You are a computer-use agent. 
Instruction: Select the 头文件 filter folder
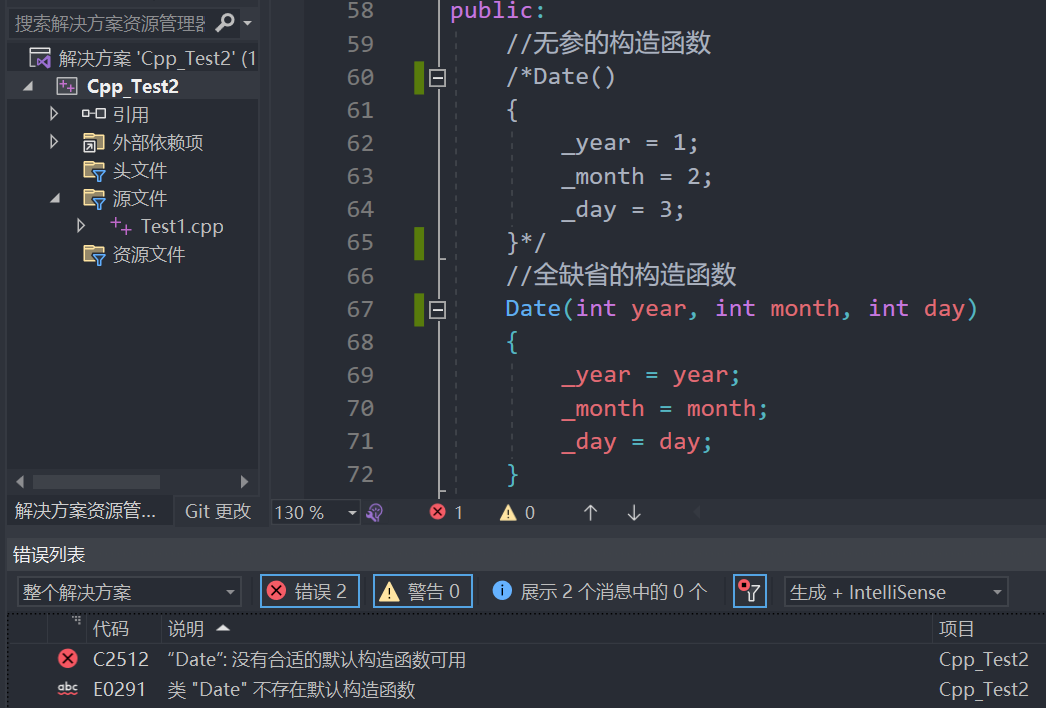[139, 170]
